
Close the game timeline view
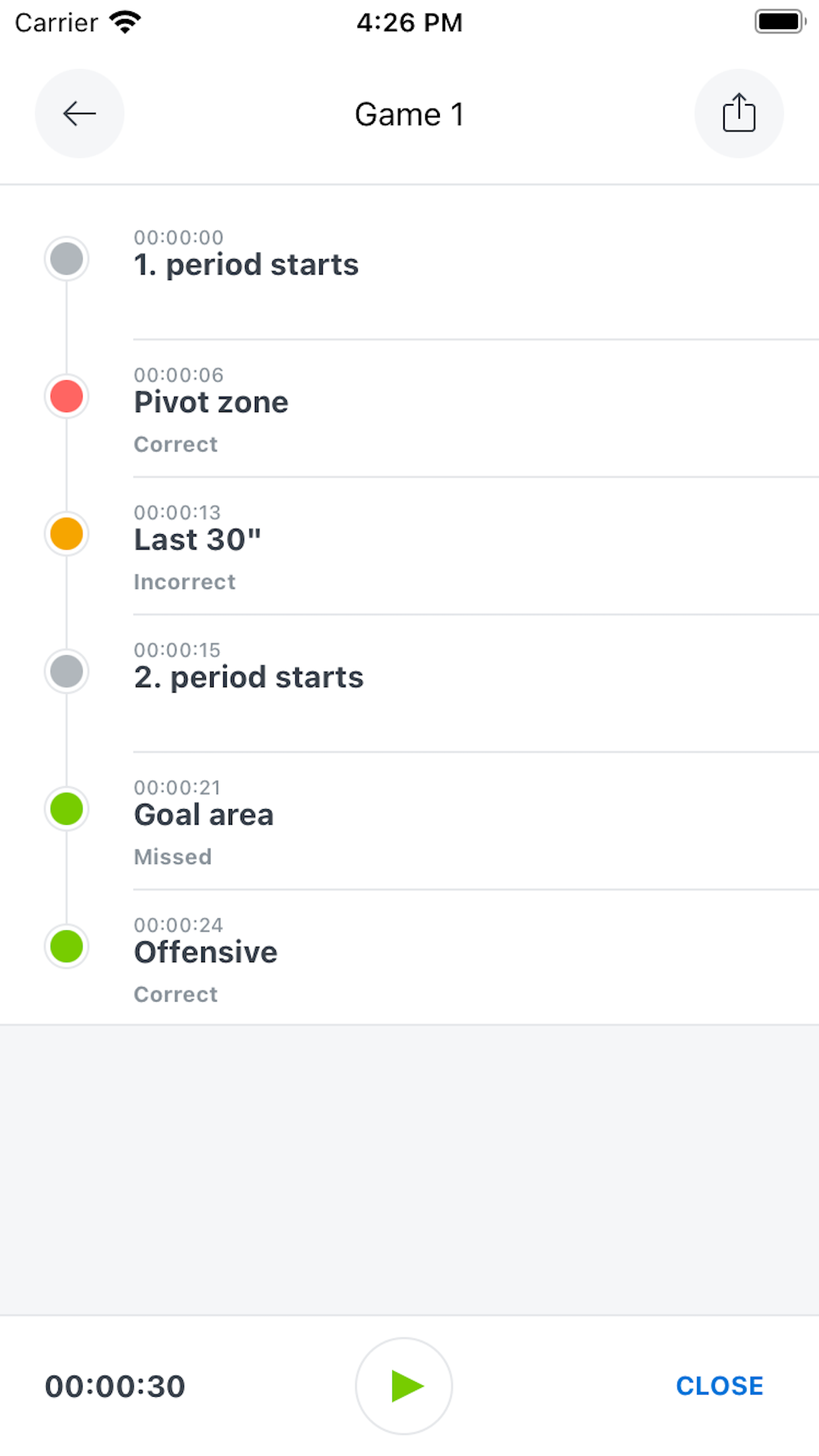719,1385
